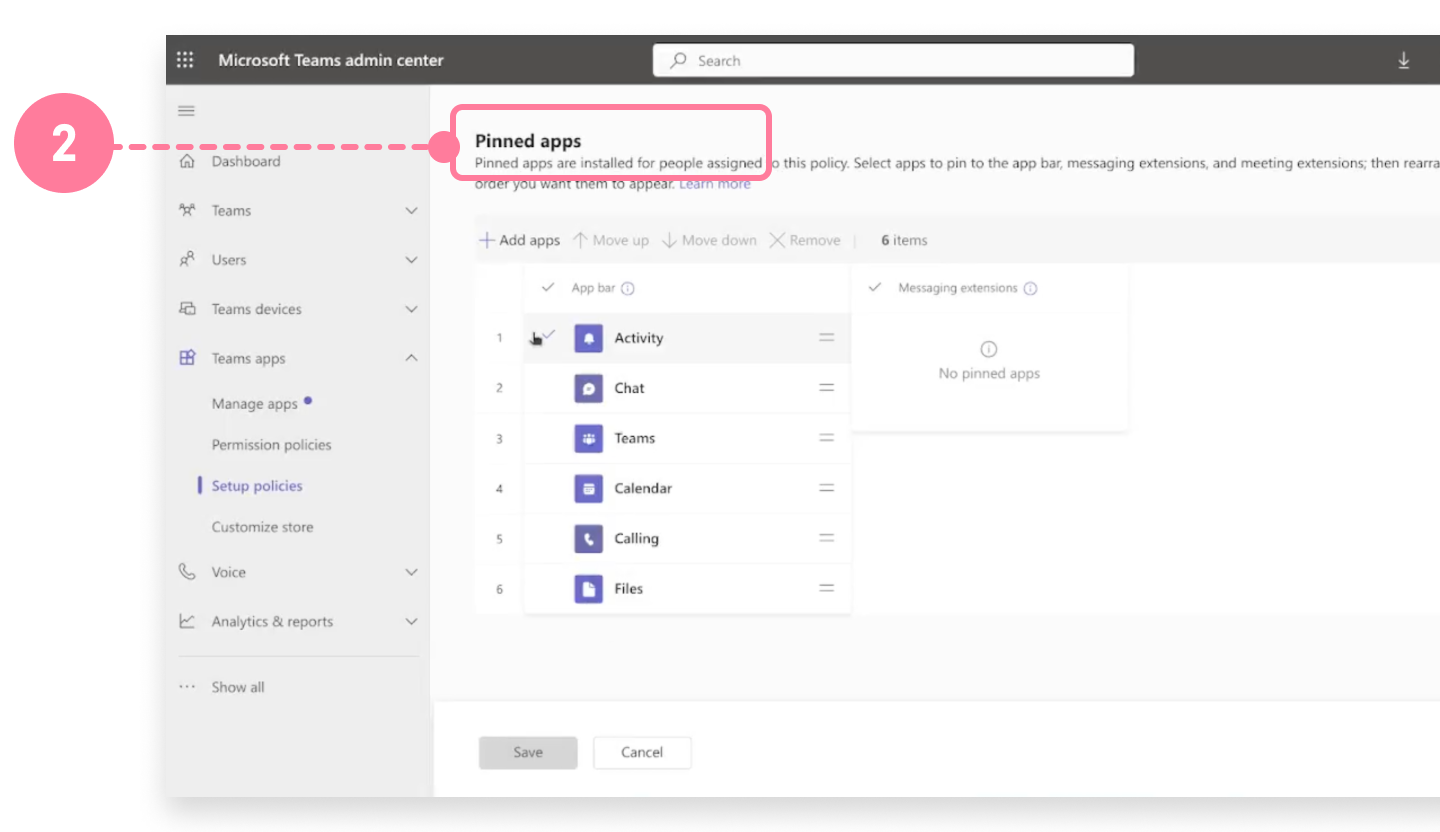The width and height of the screenshot is (1440, 832).
Task: Expand the Voice sidebar section
Action: click(x=411, y=572)
